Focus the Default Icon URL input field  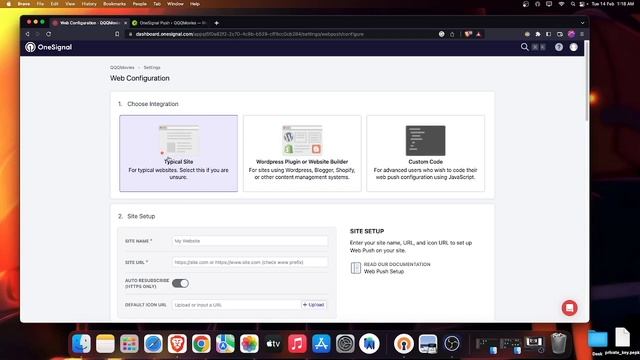tap(236, 305)
